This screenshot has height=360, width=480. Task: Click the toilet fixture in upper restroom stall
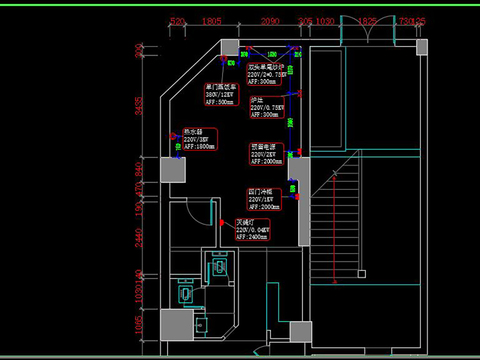(x=220, y=265)
